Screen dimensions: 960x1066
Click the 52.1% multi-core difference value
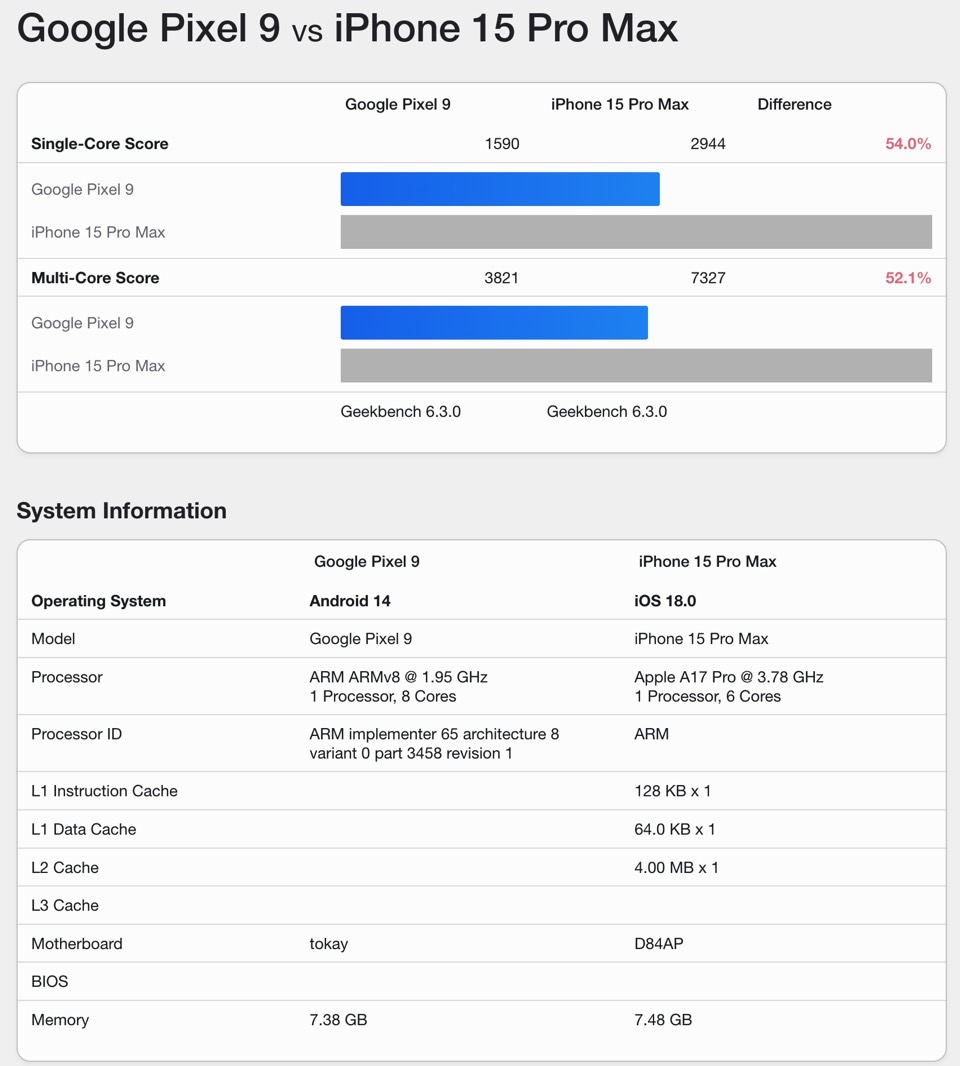tap(908, 277)
